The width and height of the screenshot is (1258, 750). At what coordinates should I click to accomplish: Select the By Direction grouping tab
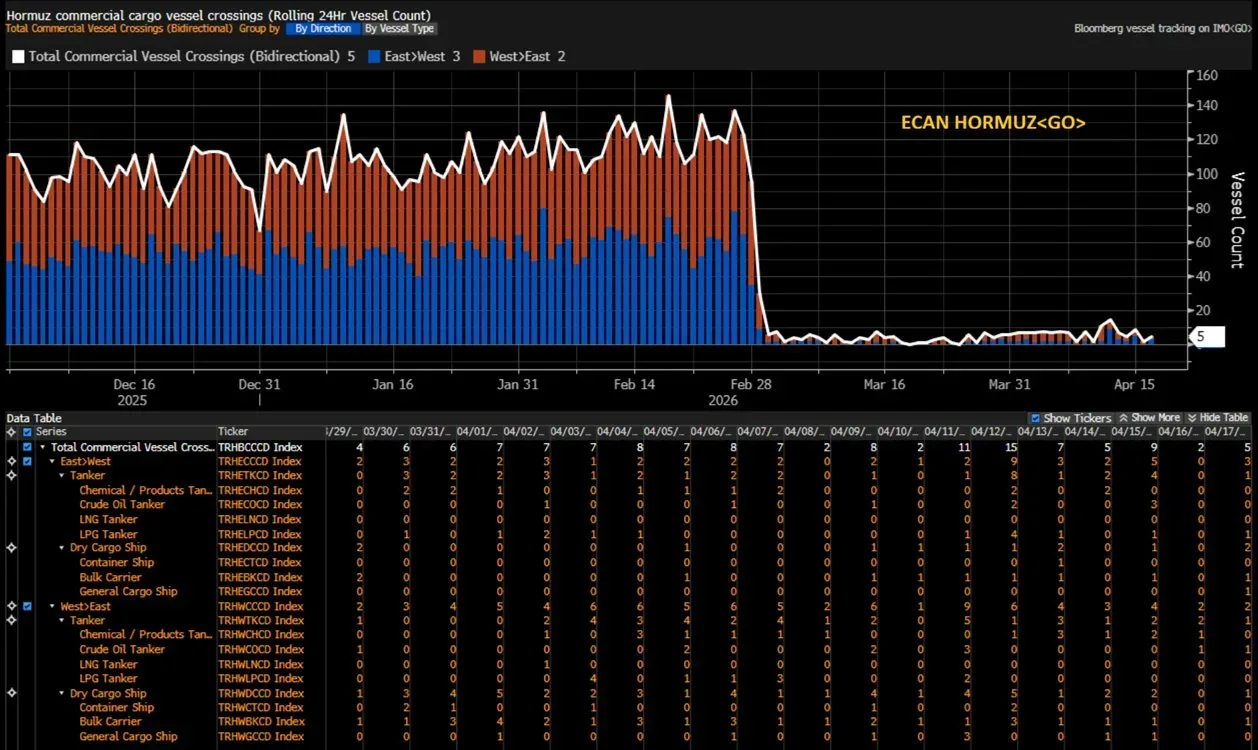click(323, 29)
